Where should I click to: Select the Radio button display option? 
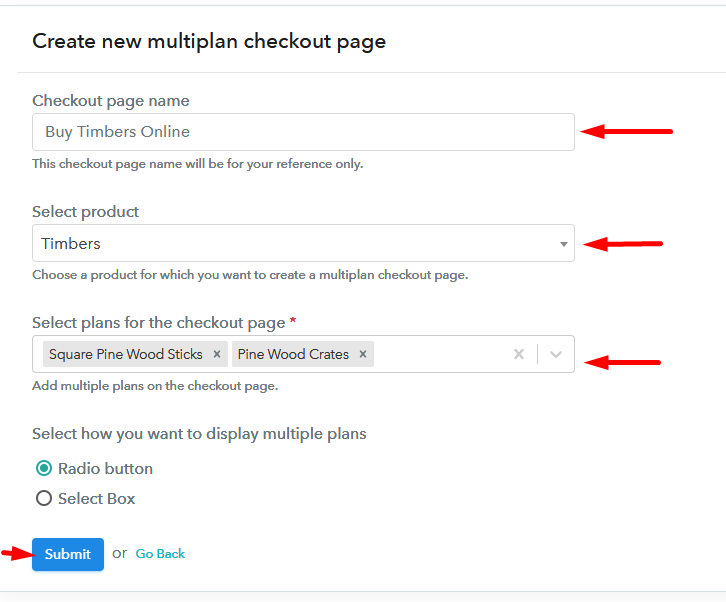(44, 468)
